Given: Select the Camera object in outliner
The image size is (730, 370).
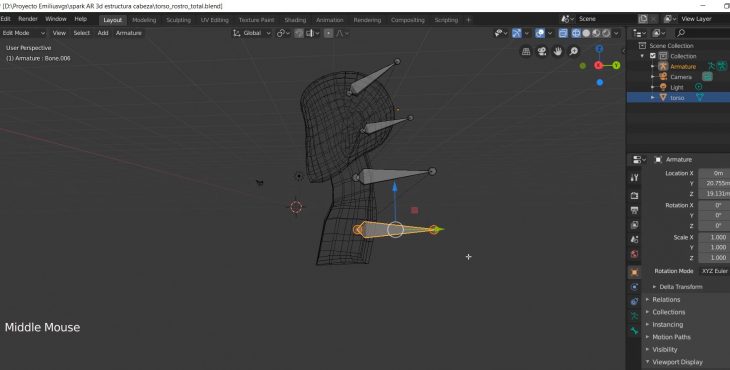Looking at the screenshot, I should click(x=681, y=77).
